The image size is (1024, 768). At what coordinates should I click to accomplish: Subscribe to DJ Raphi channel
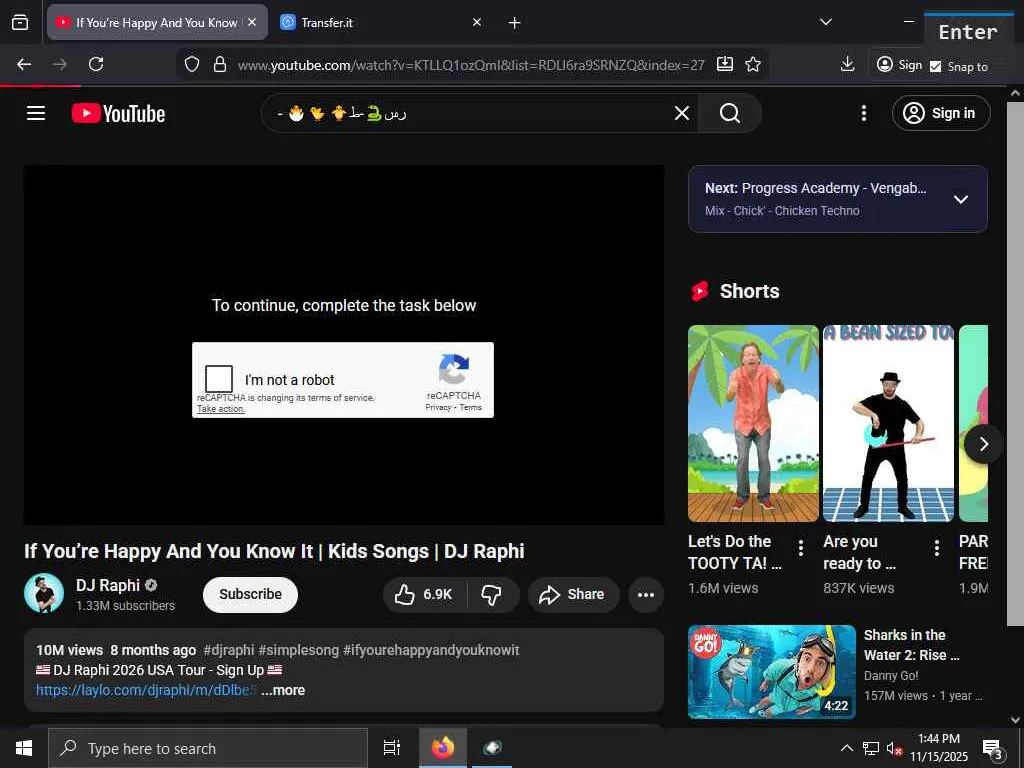coord(250,594)
